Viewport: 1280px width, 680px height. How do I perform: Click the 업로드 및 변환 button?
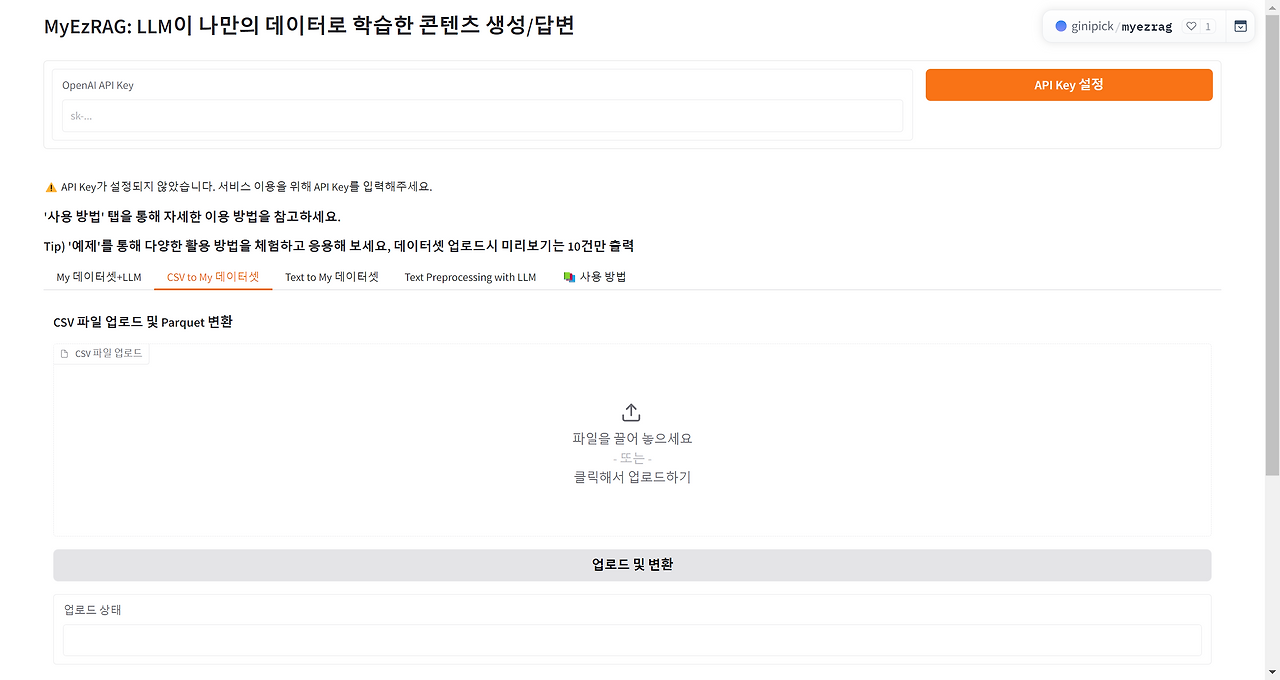(632, 565)
